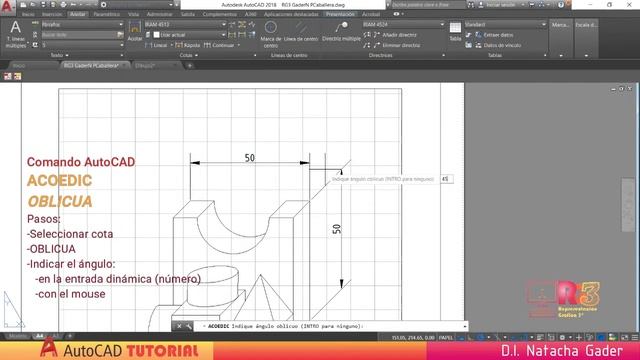Open the Lineal dimension type dropdown arrow
This screenshot has width=640, height=360.
pos(172,45)
